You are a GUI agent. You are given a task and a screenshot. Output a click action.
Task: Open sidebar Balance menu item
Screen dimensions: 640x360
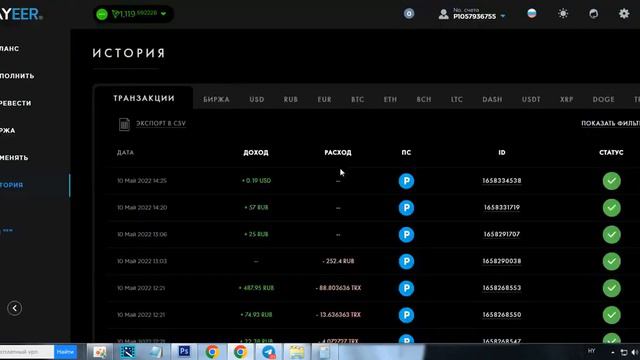[x=10, y=49]
